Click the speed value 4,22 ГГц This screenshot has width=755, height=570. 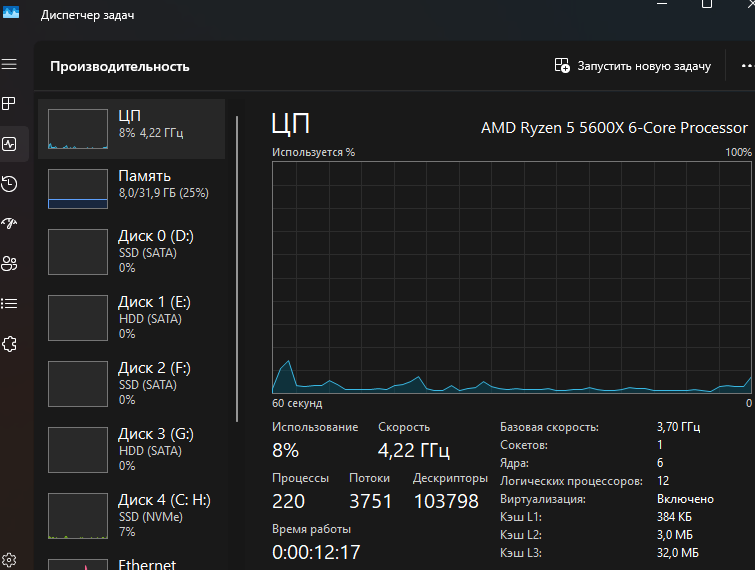(414, 451)
